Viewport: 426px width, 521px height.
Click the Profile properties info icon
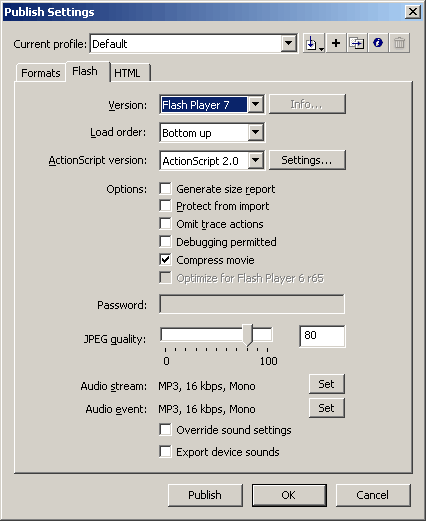(378, 43)
